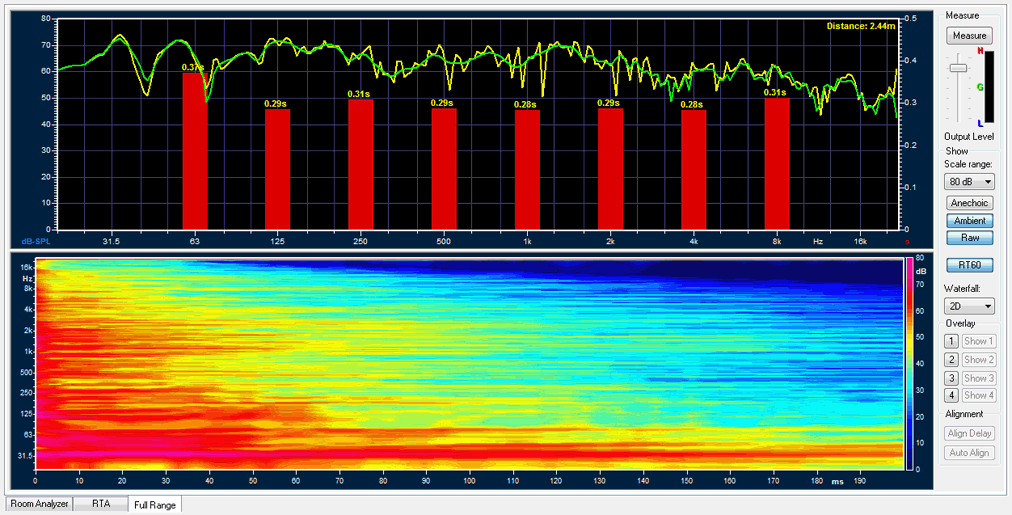This screenshot has height=515, width=1012.
Task: Select overlay slot 3 button
Action: click(x=952, y=379)
